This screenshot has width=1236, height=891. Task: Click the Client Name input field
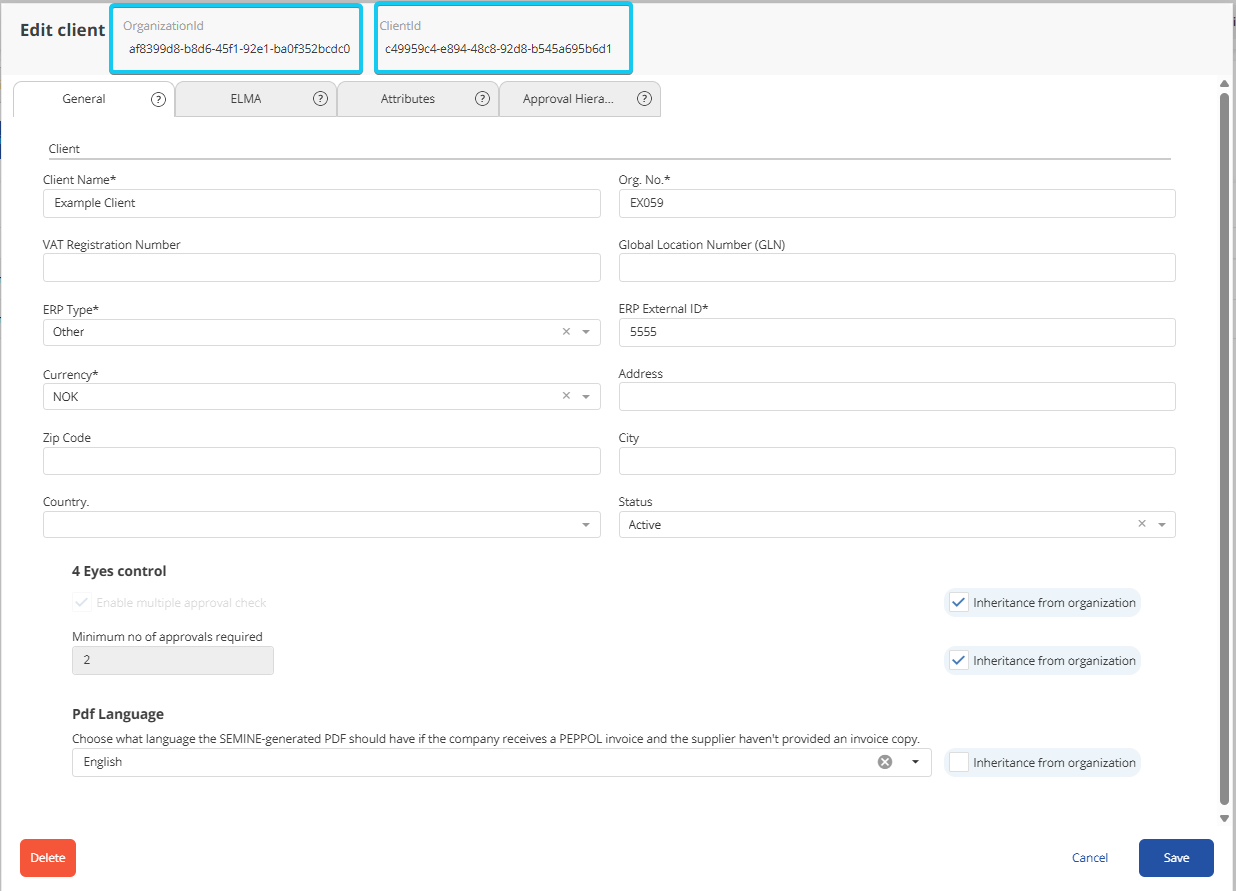coord(322,203)
